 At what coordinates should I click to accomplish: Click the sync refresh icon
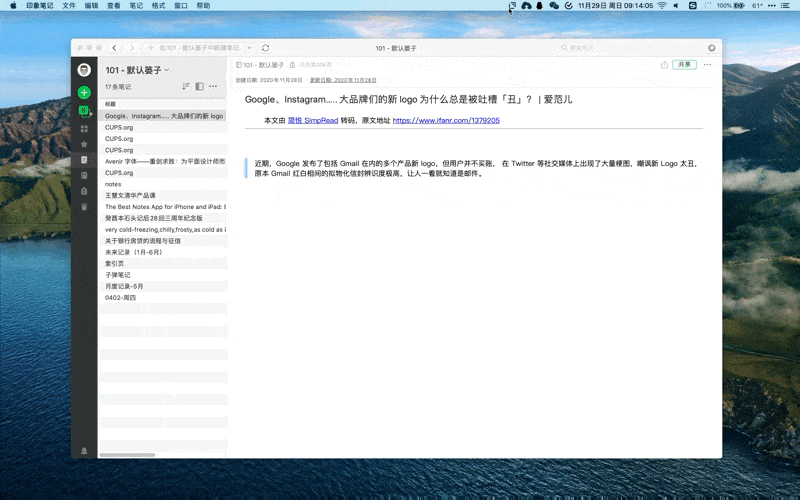coord(265,48)
